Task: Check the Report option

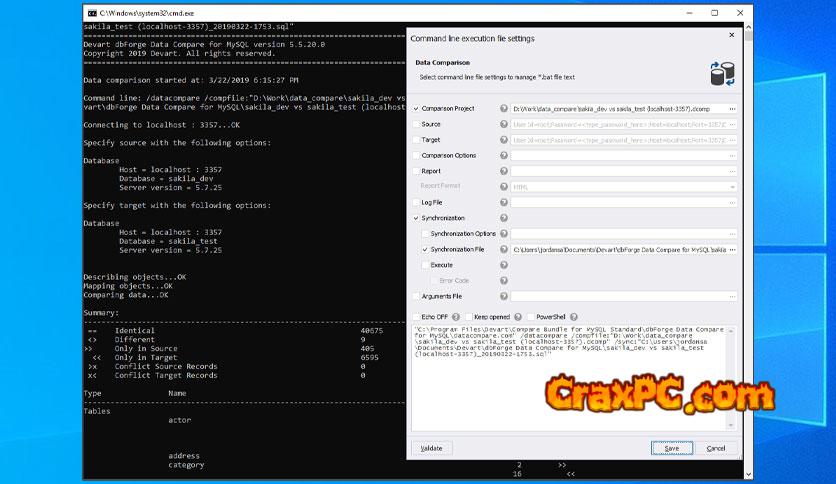Action: pyautogui.click(x=417, y=171)
